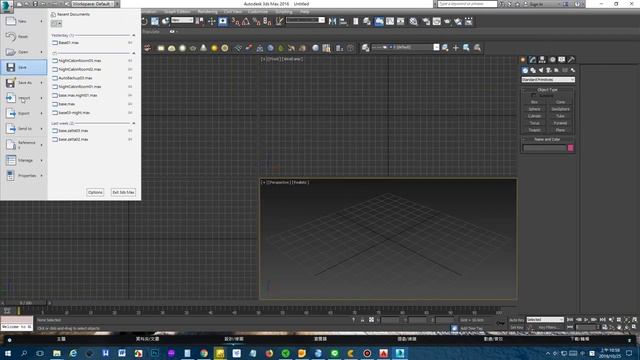The image size is (640, 360).
Task: Click the Align tool icon
Action: tap(343, 21)
